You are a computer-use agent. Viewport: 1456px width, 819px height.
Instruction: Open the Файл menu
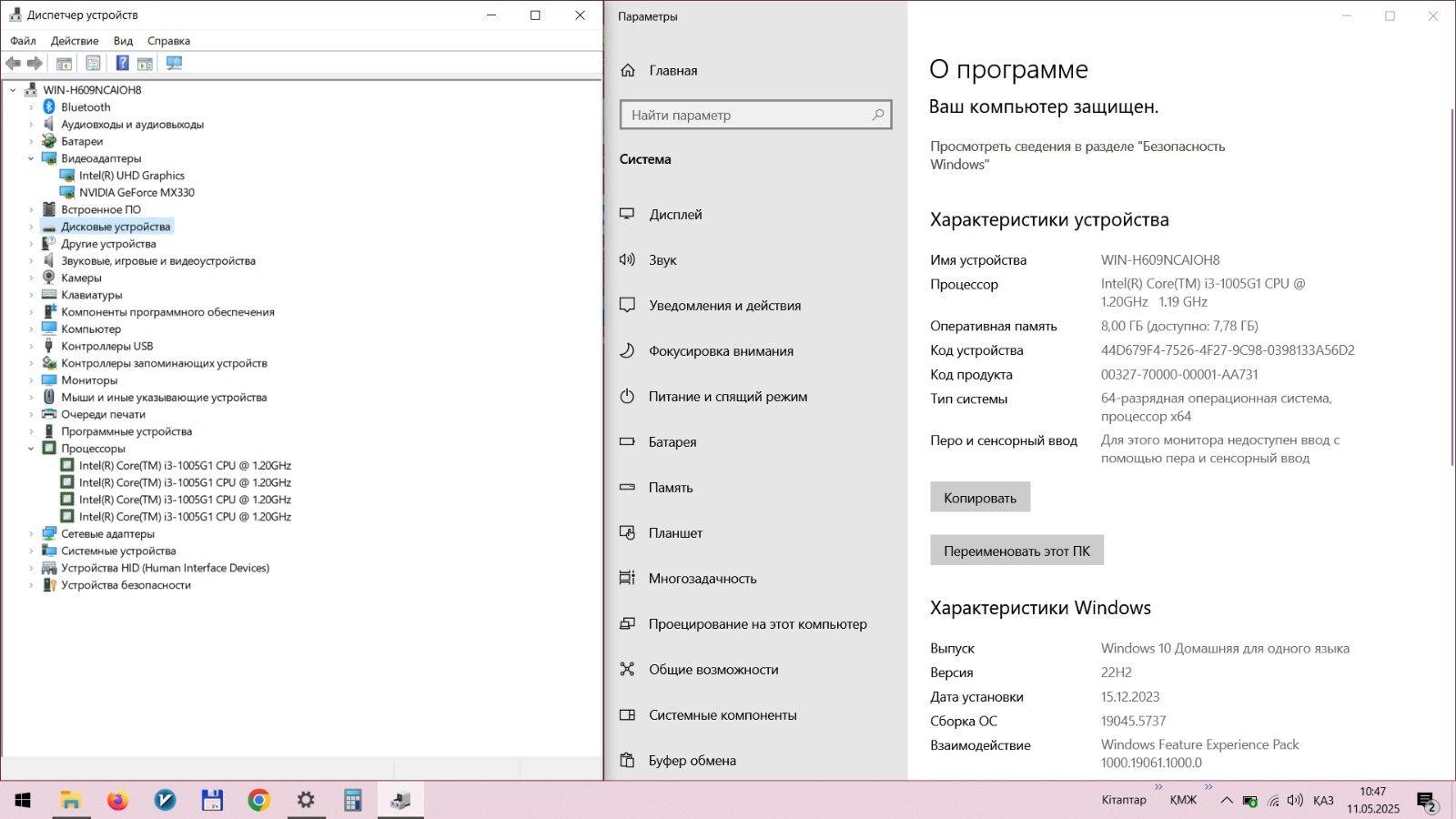(23, 41)
